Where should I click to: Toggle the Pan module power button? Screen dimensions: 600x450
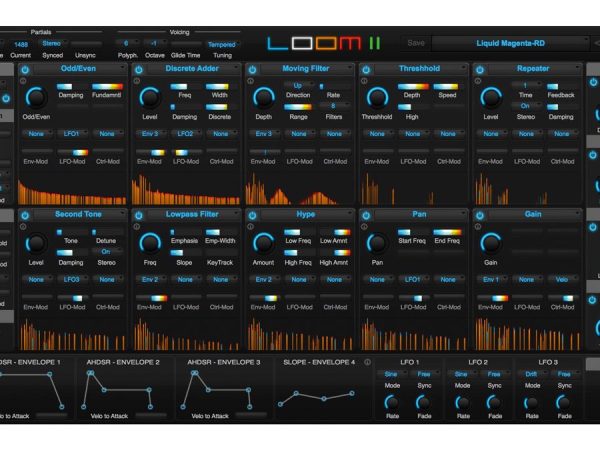[x=366, y=215]
